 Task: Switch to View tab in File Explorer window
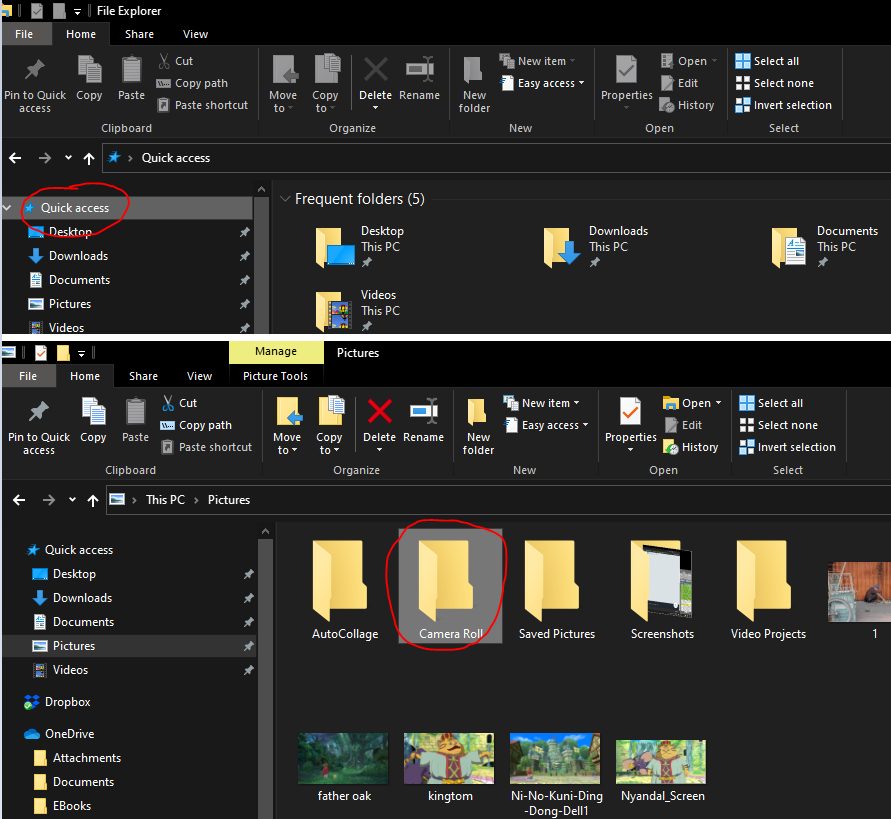195,34
